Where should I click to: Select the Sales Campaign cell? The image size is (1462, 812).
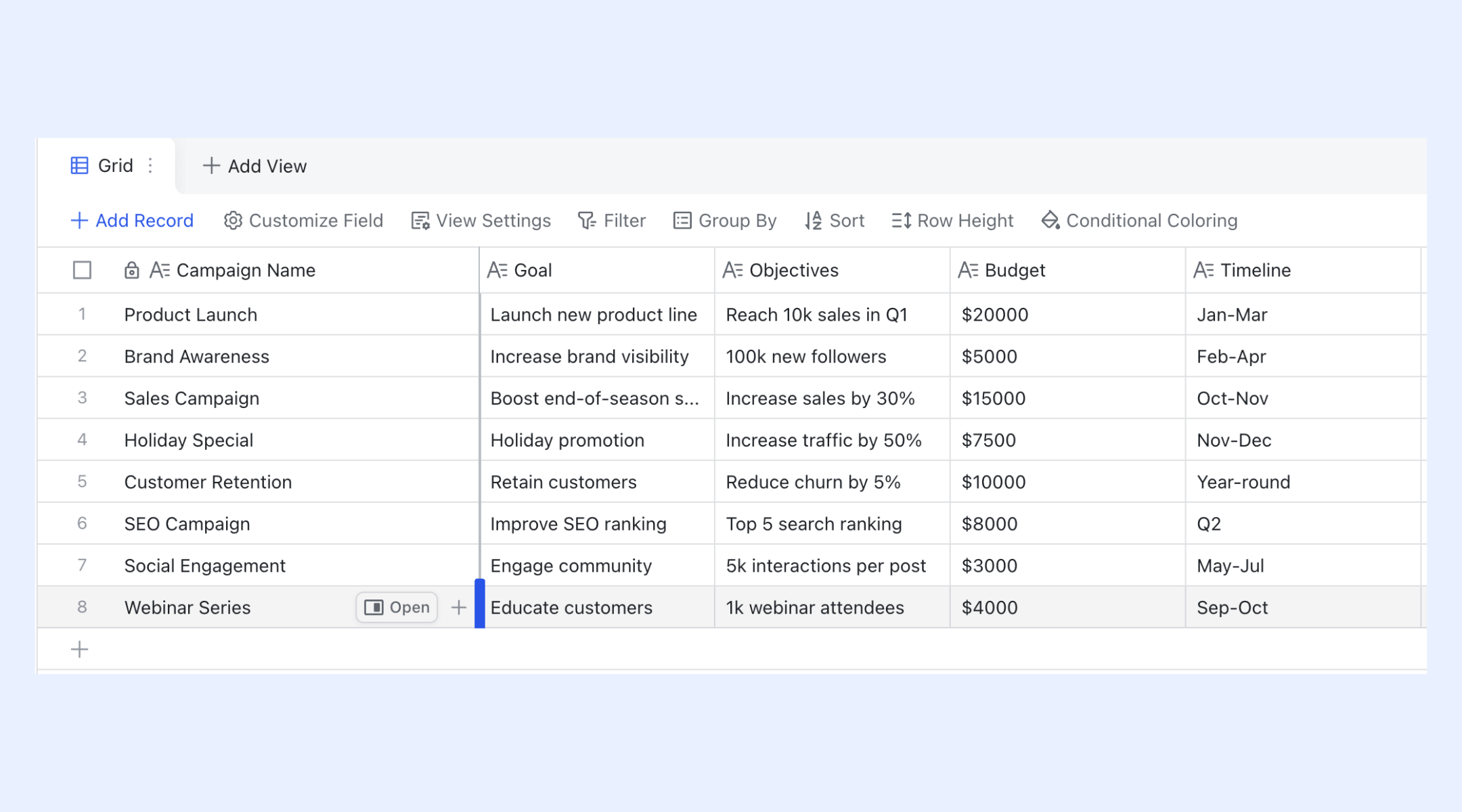pos(295,399)
